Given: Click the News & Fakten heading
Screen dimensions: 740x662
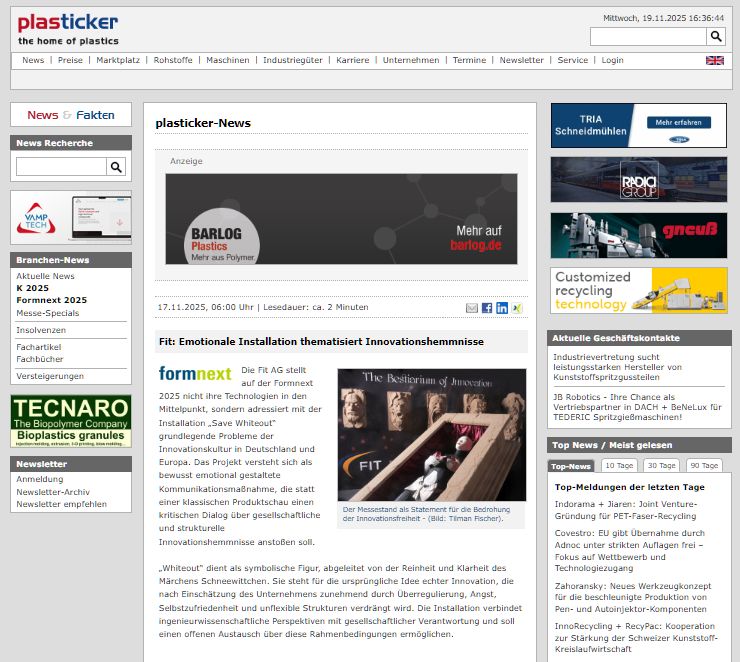Looking at the screenshot, I should 71,115.
